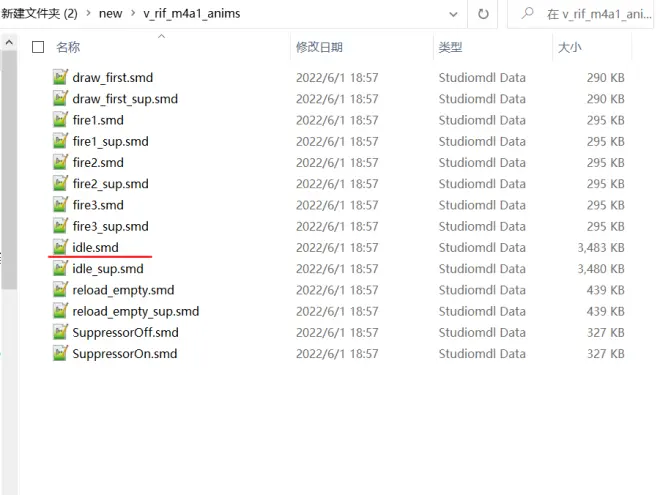This screenshot has width=660, height=495.
Task: Click the 290 KB size of draw_first.smd
Action: tap(606, 77)
